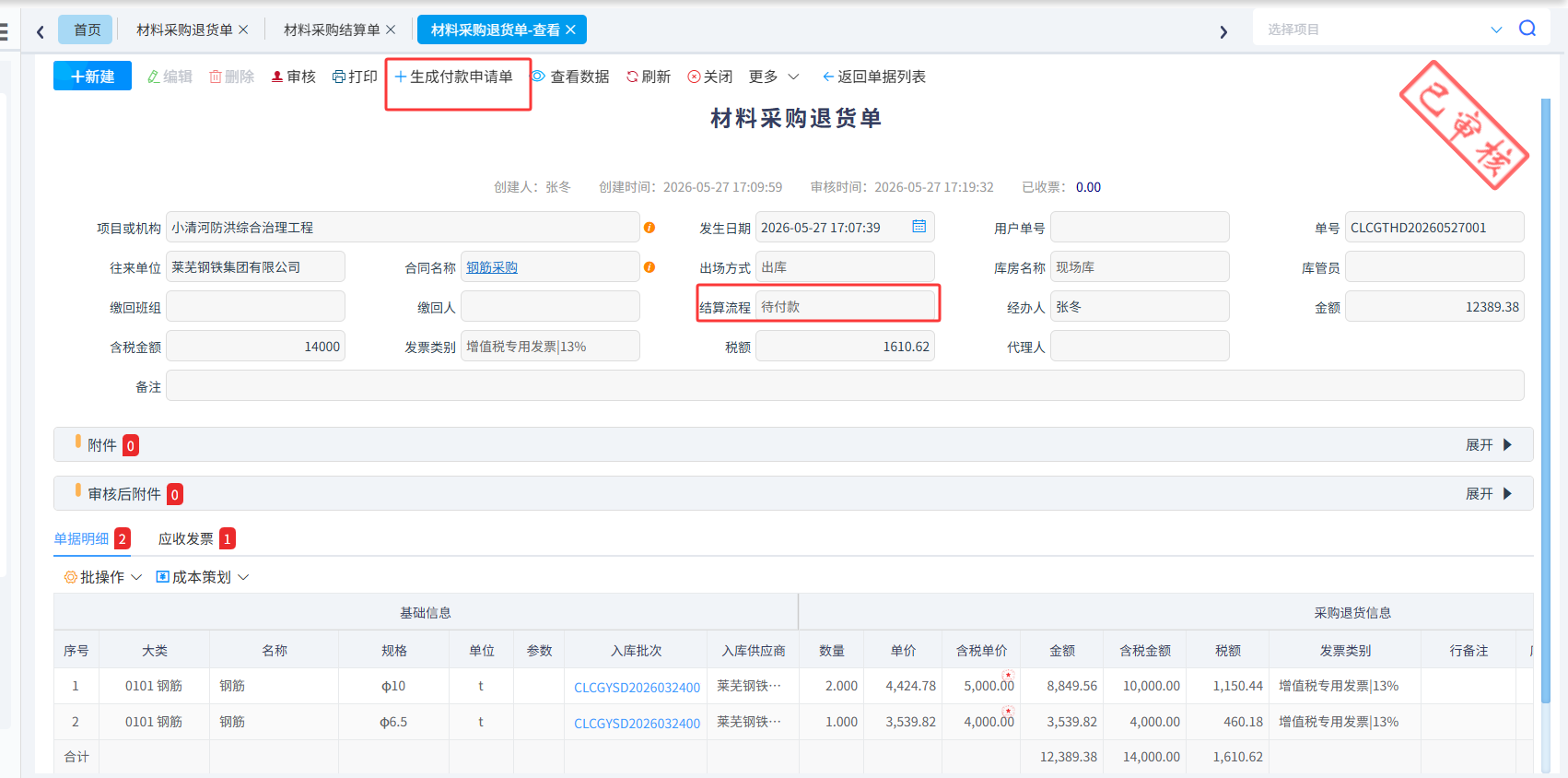Click the 往来单位 field 莱芜钢铁集团有限公司

pos(255,266)
